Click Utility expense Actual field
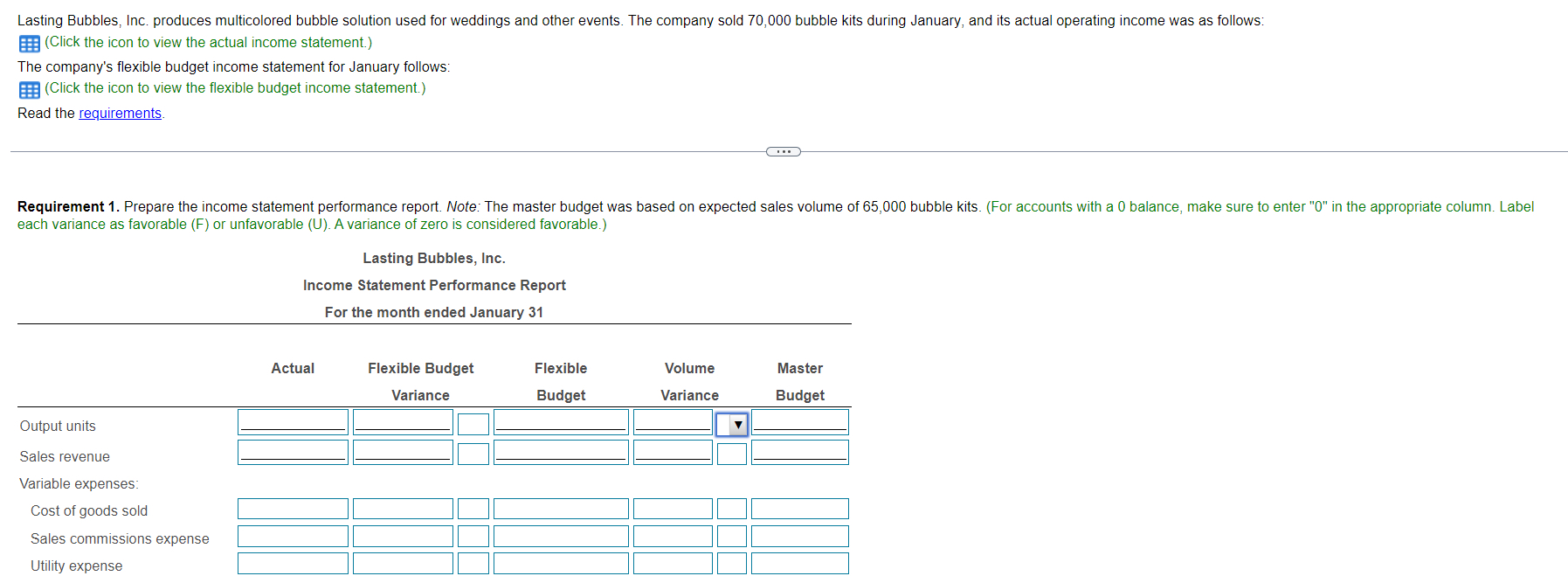Viewport: 1568px width, 576px height. [293, 563]
